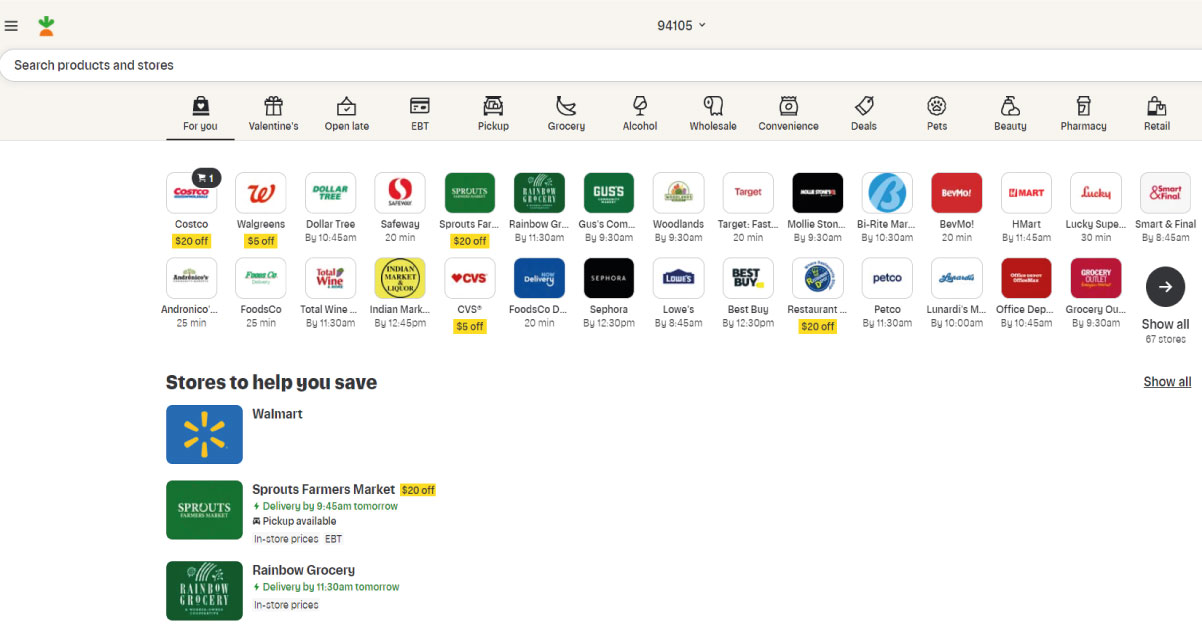
Task: Select the Walgreens store icon
Action: [261, 193]
